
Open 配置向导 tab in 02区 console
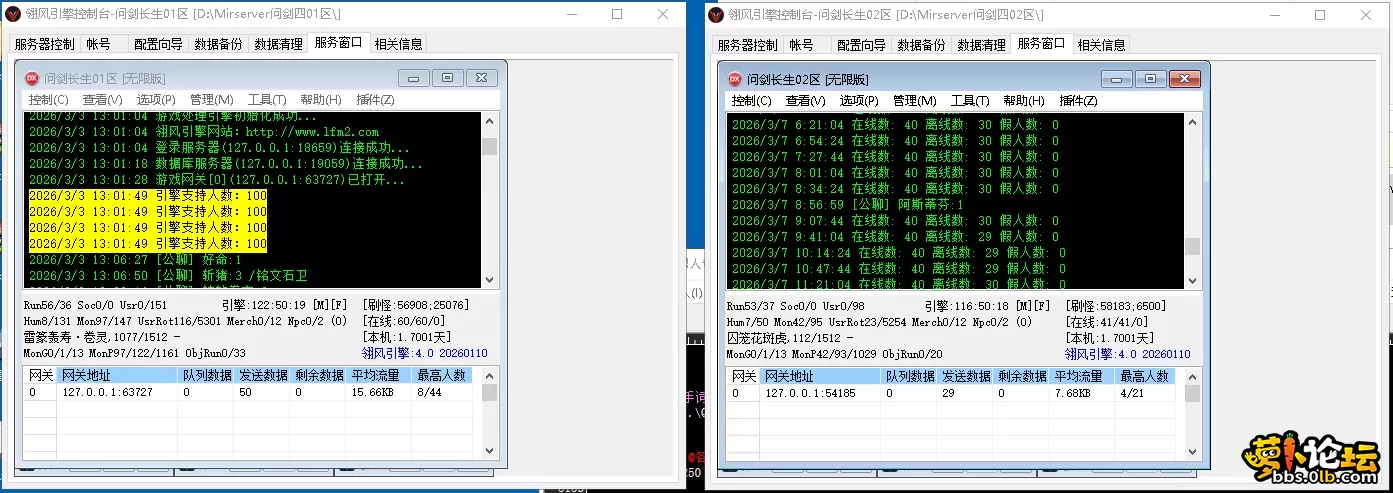(x=861, y=45)
